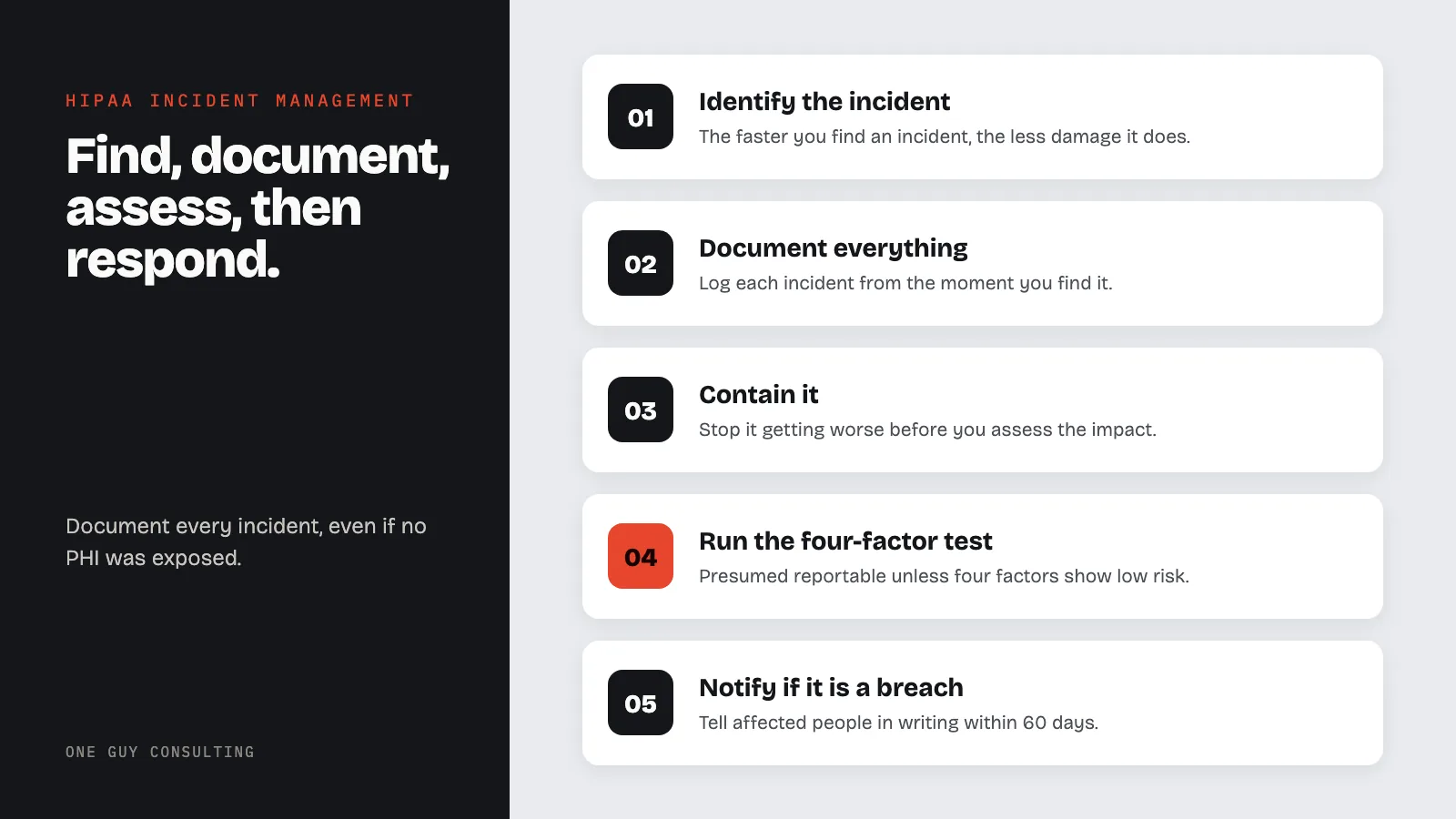Click 'Tell affected people in writing' text

898,723
